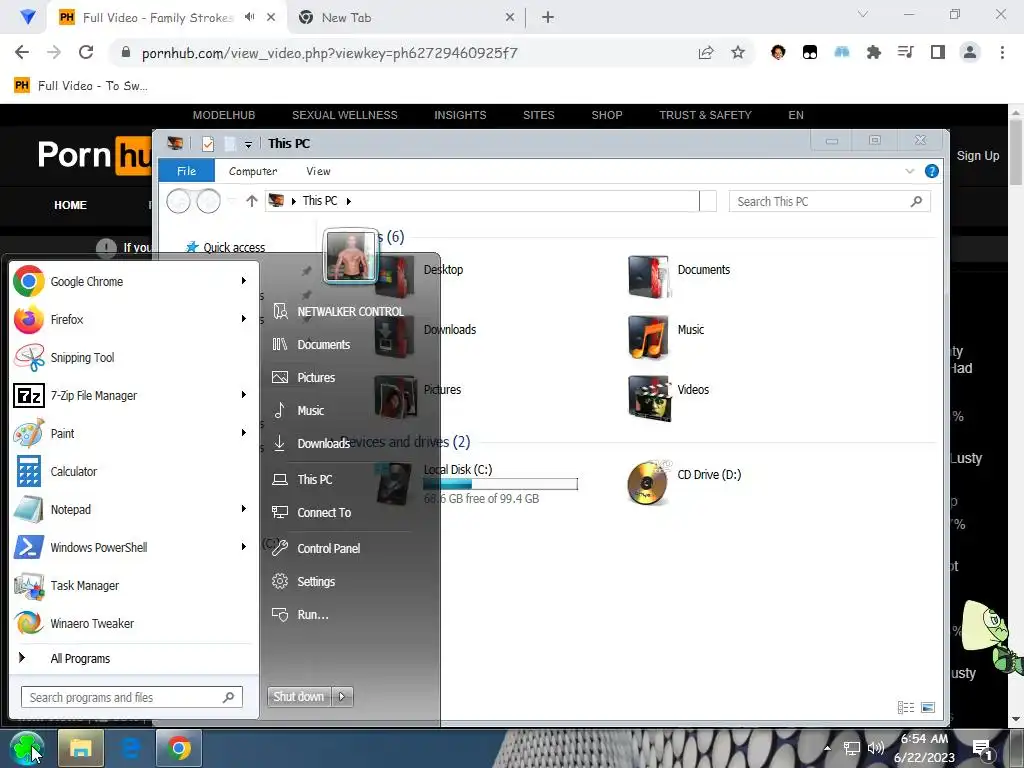
Task: Open the network icon in the system tray
Action: pyautogui.click(x=852, y=748)
